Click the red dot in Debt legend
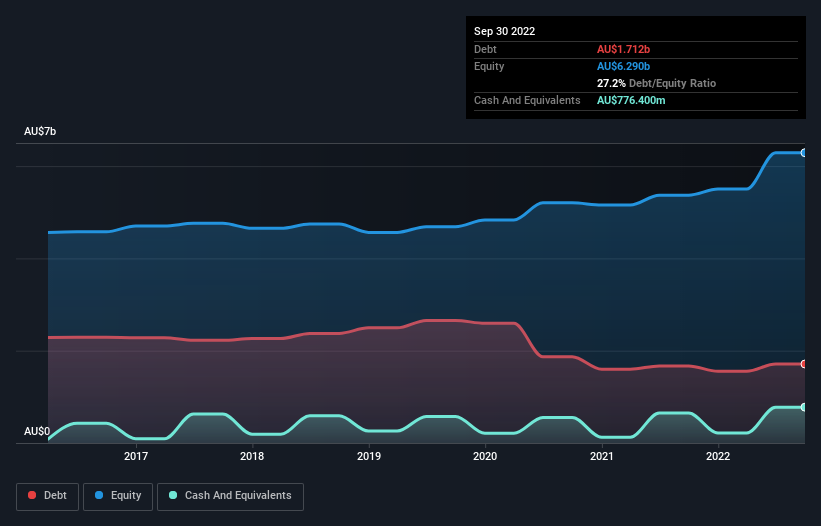The image size is (821, 526). (32, 495)
